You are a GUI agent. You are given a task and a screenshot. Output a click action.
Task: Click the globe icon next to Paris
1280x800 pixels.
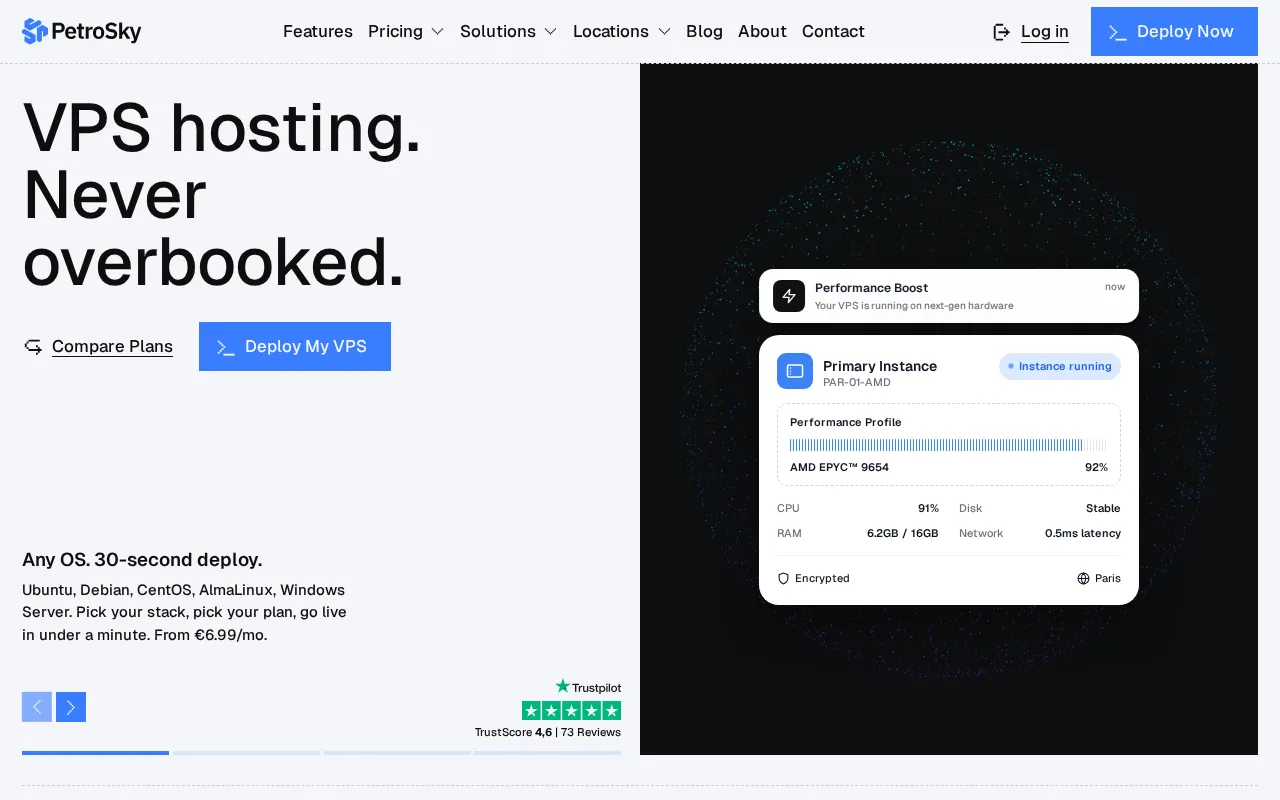1083,578
